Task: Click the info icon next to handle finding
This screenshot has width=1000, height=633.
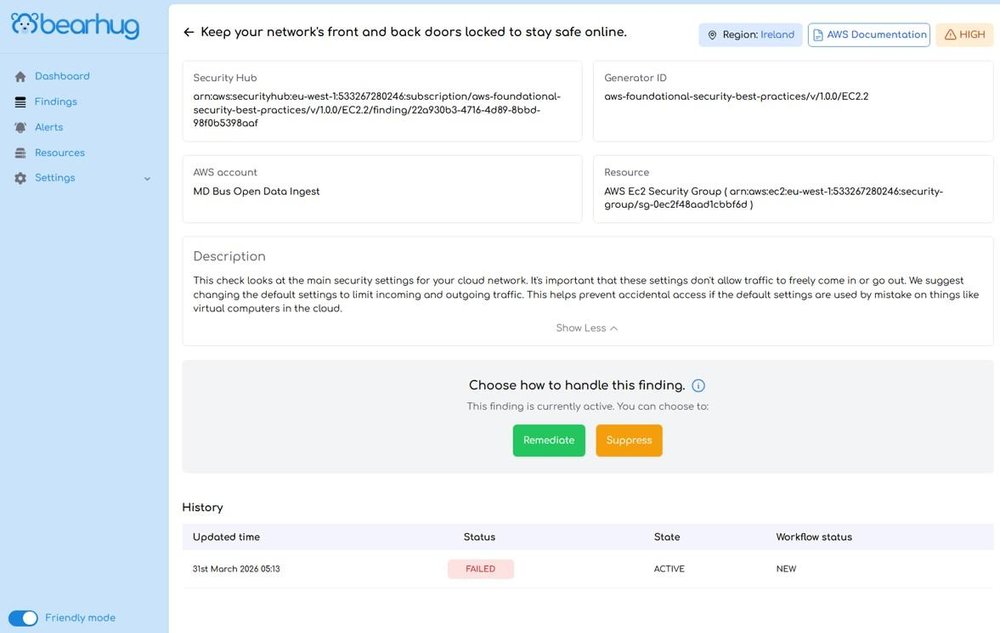Action: click(x=698, y=386)
